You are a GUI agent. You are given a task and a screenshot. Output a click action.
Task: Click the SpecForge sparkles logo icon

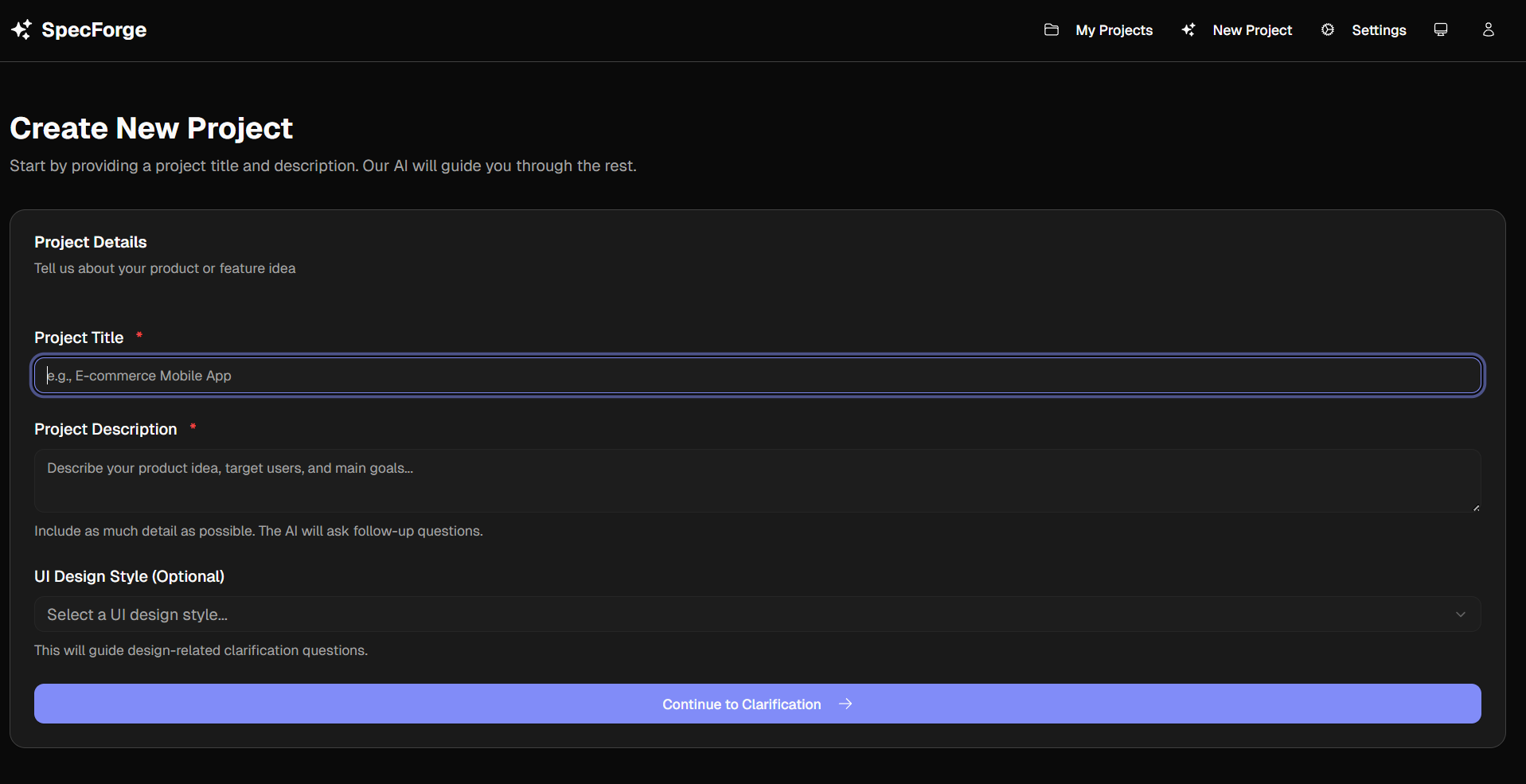point(21,29)
